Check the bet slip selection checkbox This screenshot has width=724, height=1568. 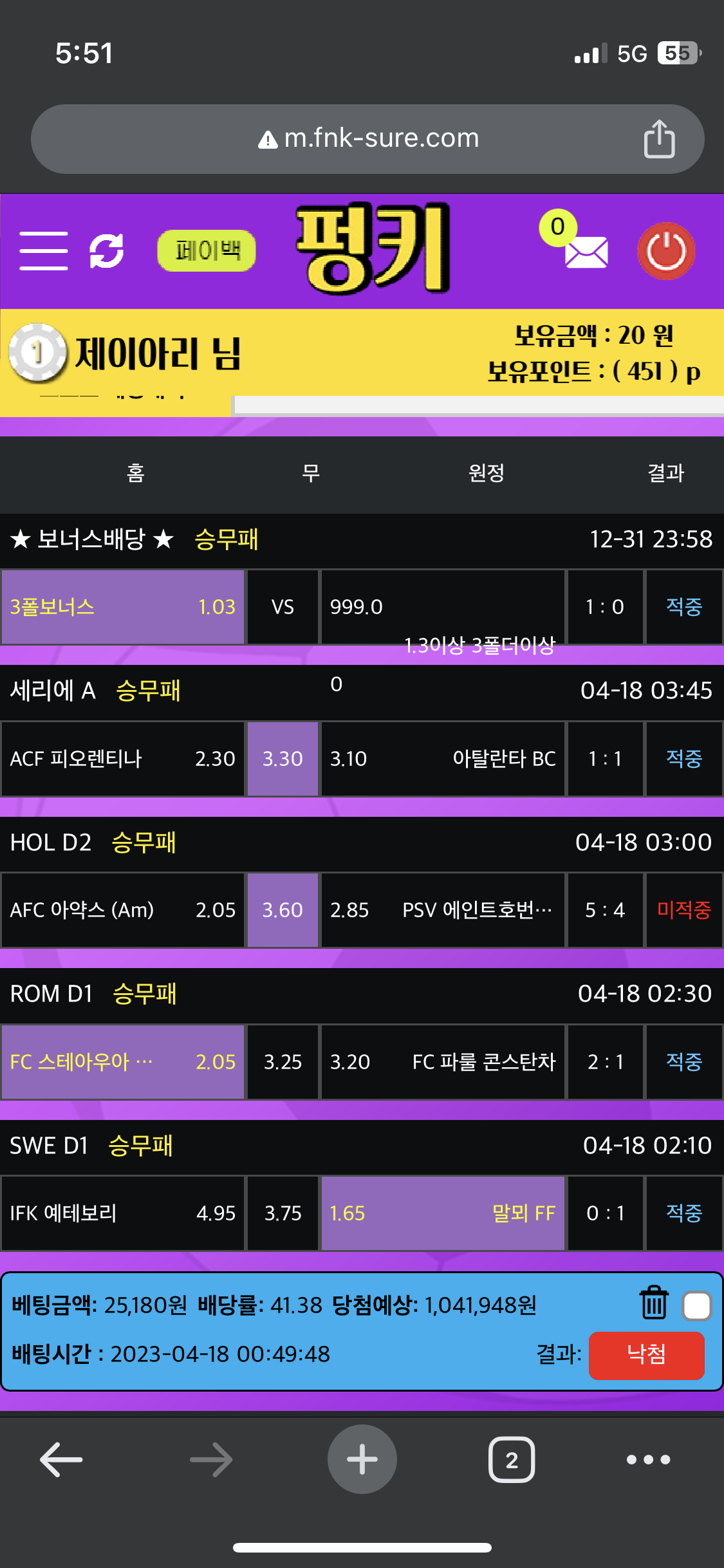coord(697,1307)
